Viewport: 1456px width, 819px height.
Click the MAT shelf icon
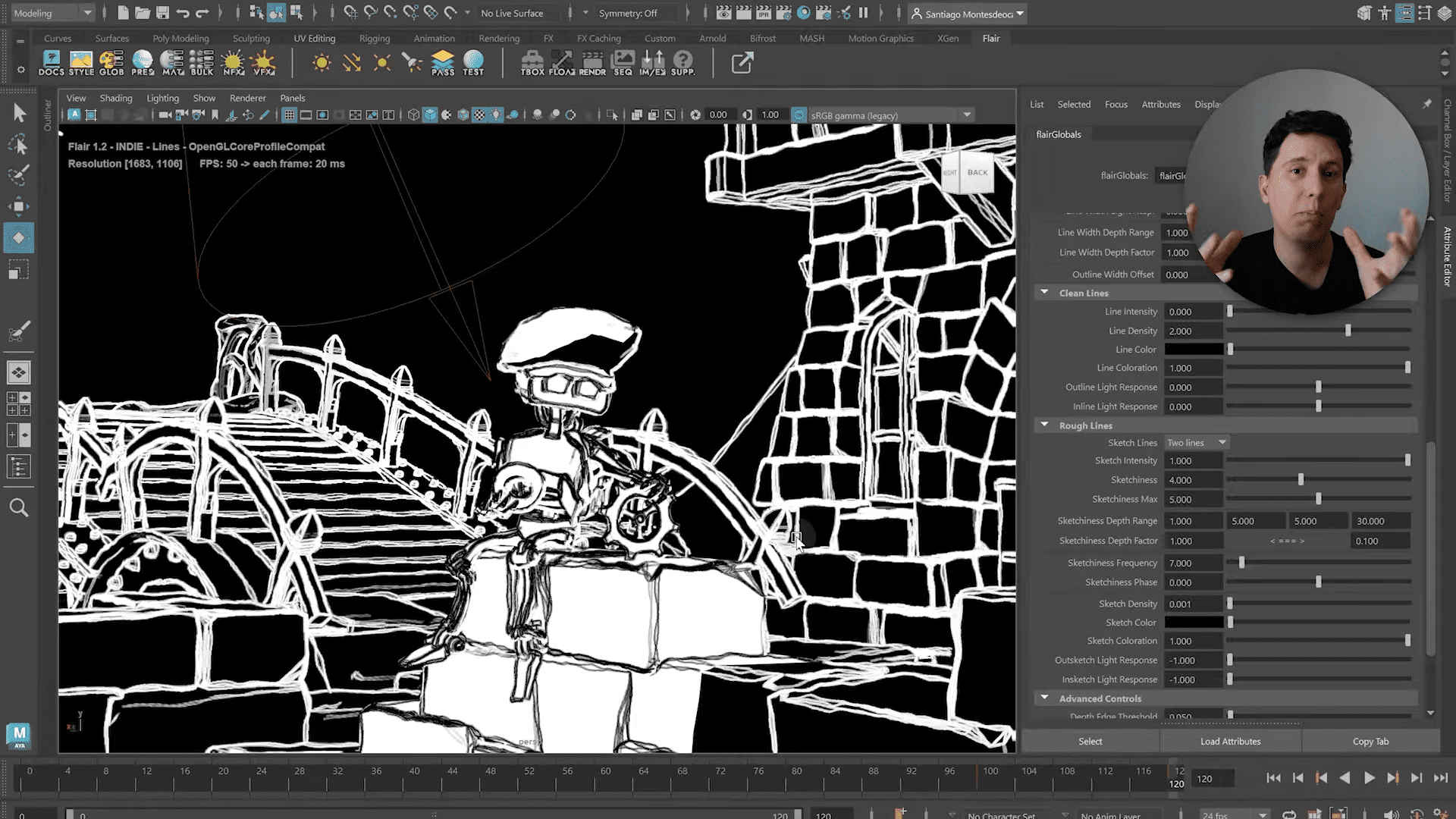click(172, 62)
